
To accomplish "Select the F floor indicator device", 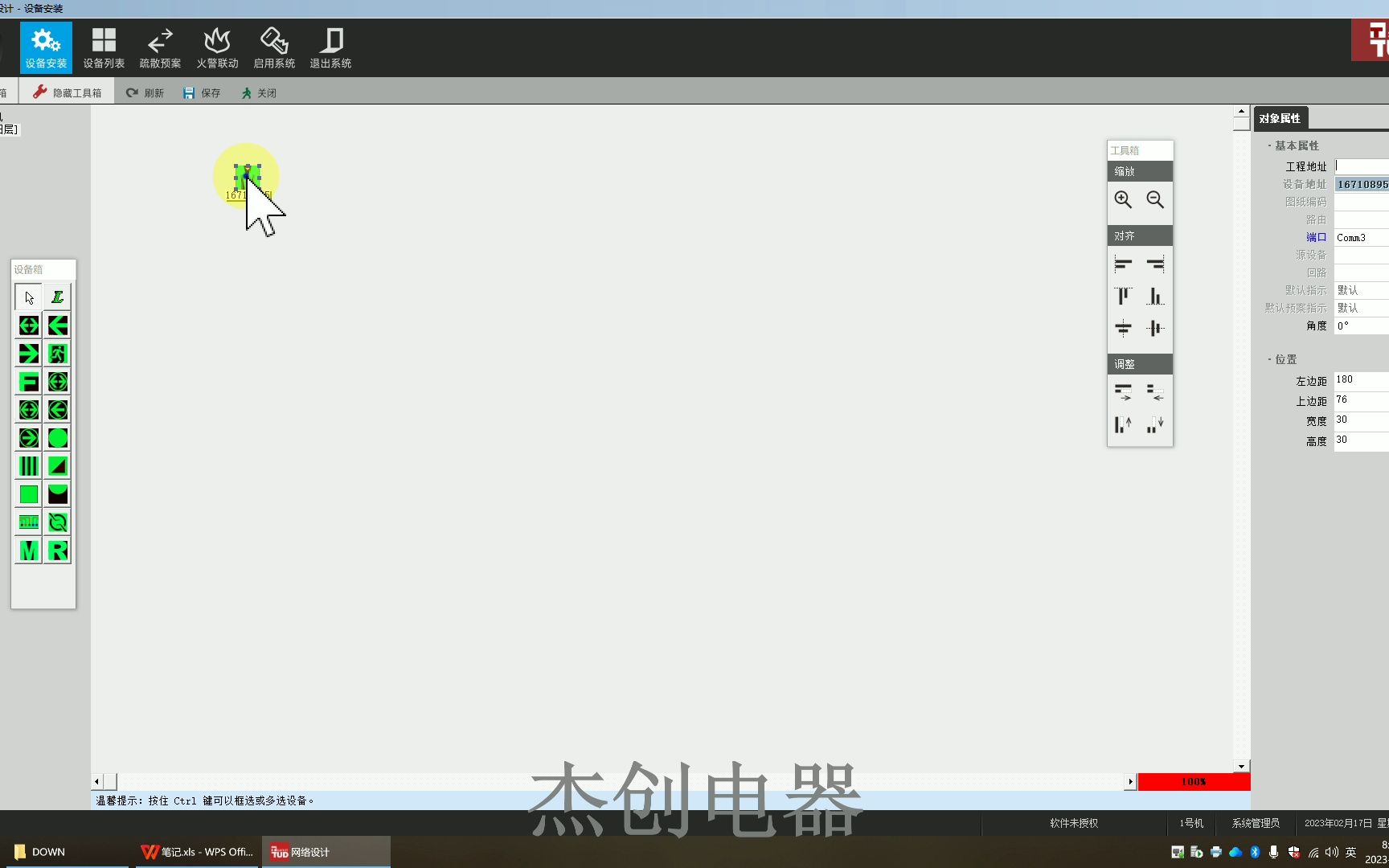I will pyautogui.click(x=29, y=382).
